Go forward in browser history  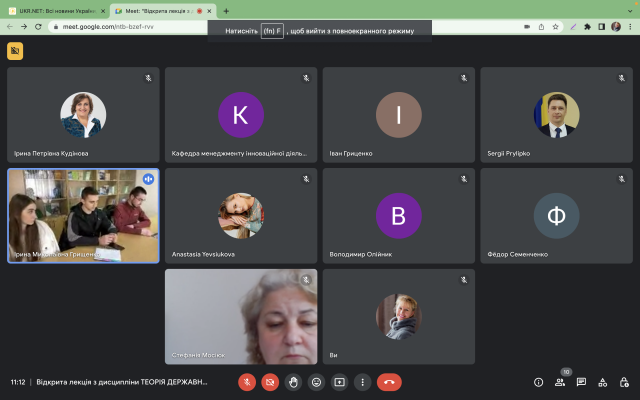click(24, 27)
